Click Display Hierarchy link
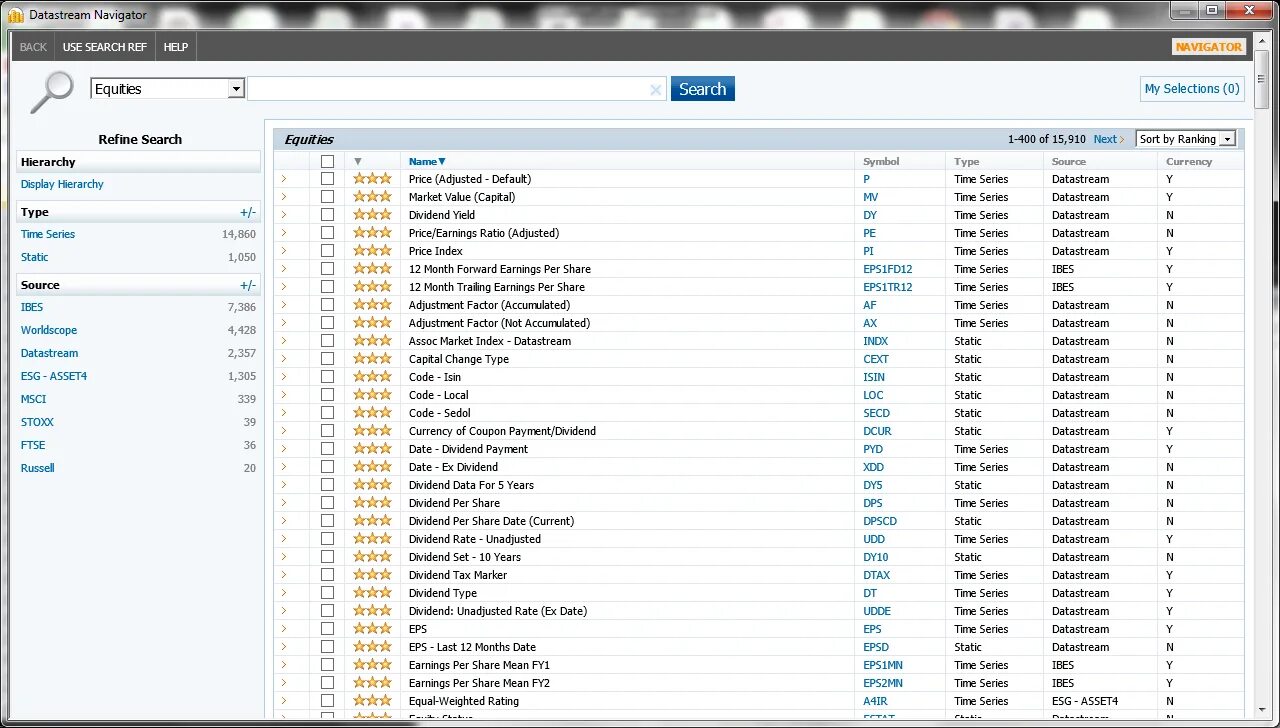Viewport: 1280px width, 728px height. coord(62,184)
